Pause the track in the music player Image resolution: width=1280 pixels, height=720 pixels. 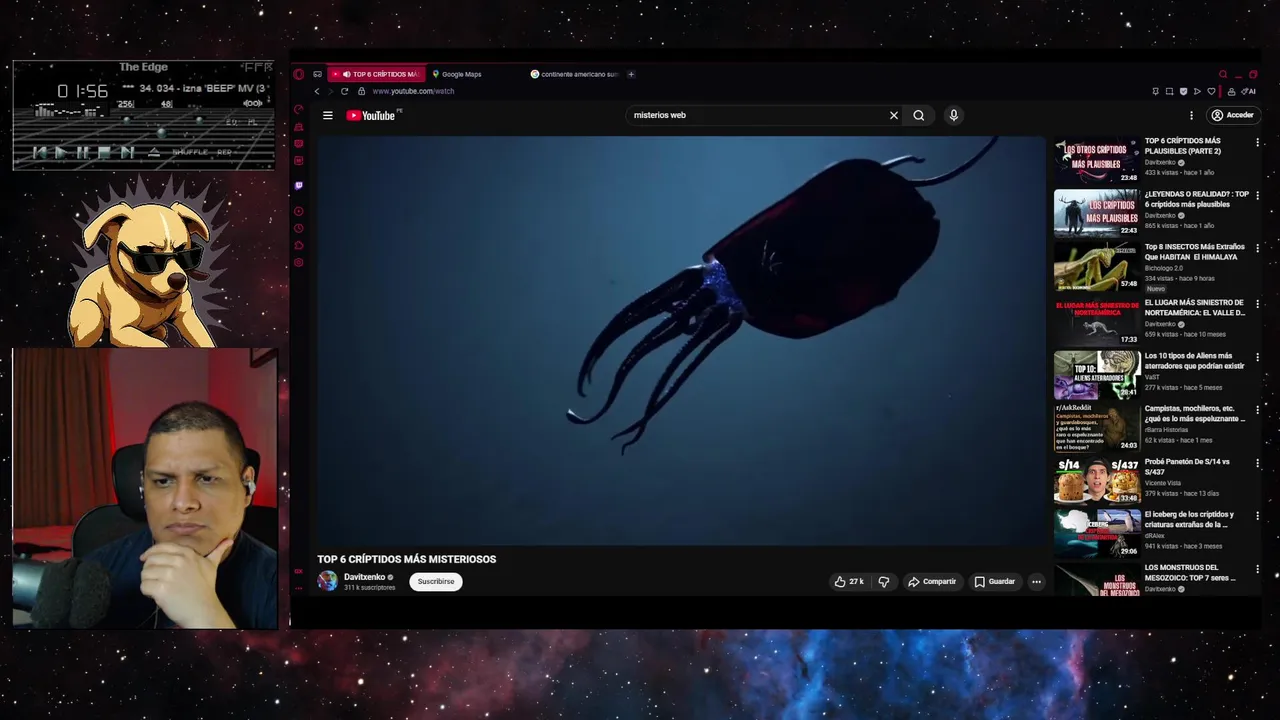pos(83,152)
